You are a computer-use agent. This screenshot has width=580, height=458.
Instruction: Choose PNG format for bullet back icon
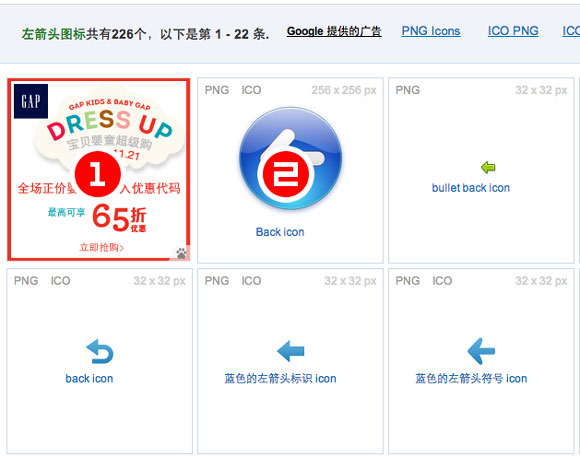tap(408, 90)
